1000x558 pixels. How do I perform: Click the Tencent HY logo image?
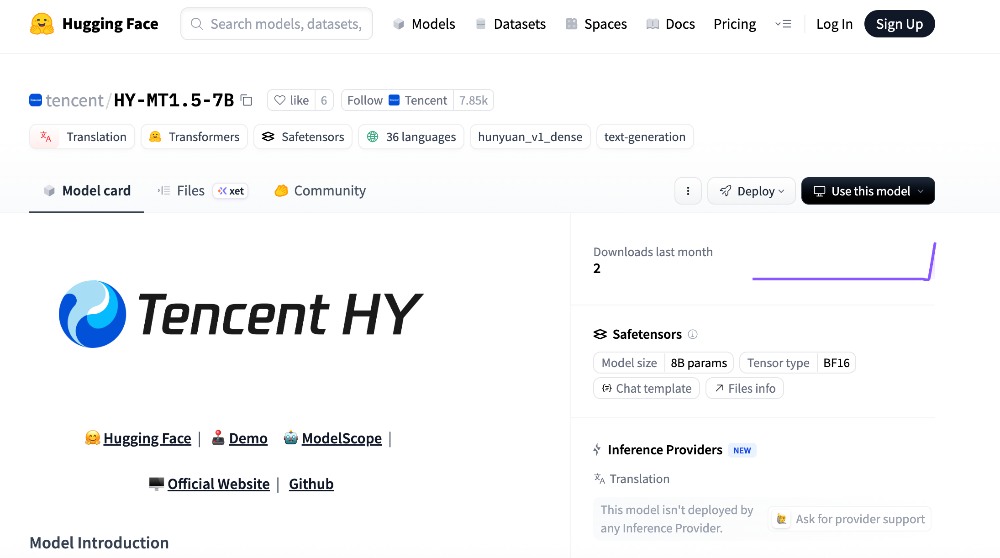click(240, 314)
